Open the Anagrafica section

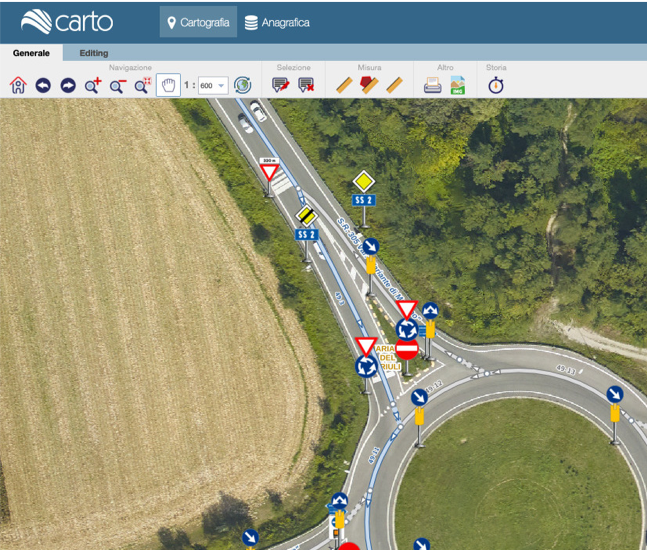(277, 22)
